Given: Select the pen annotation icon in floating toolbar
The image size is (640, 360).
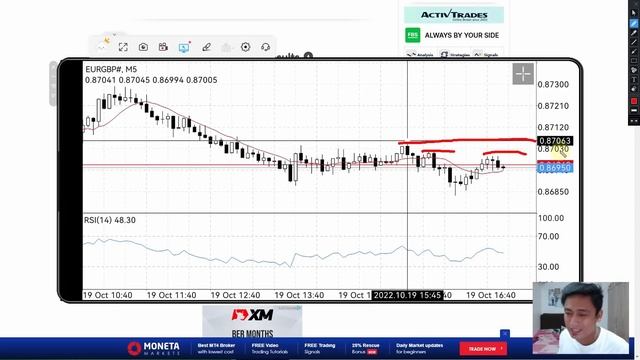Looking at the screenshot, I should [x=206, y=47].
